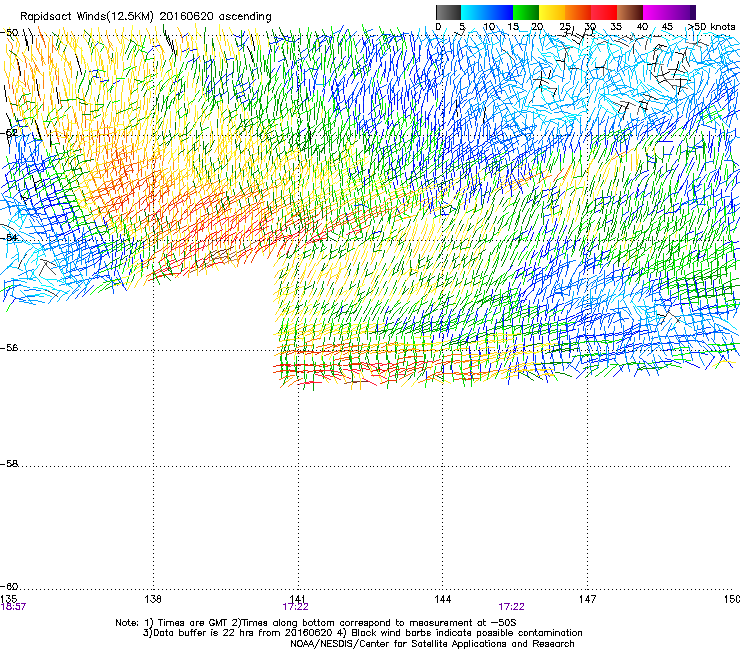Click the legend label 25
The image size is (740, 650).
[x=565, y=27]
